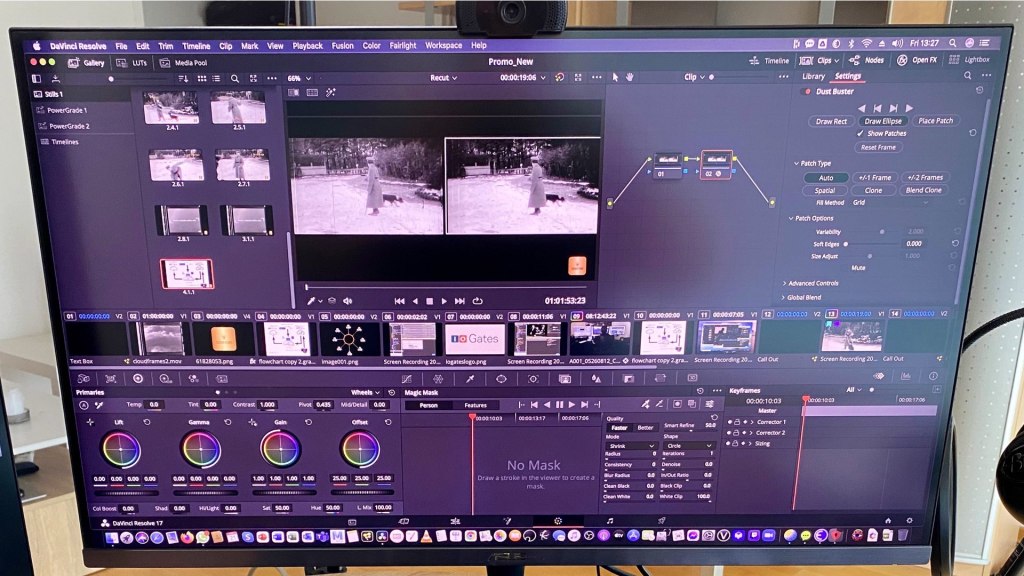Screen dimensions: 1024x576
Task: Select the arrow pointer tool in node editor
Action: pyautogui.click(x=615, y=77)
